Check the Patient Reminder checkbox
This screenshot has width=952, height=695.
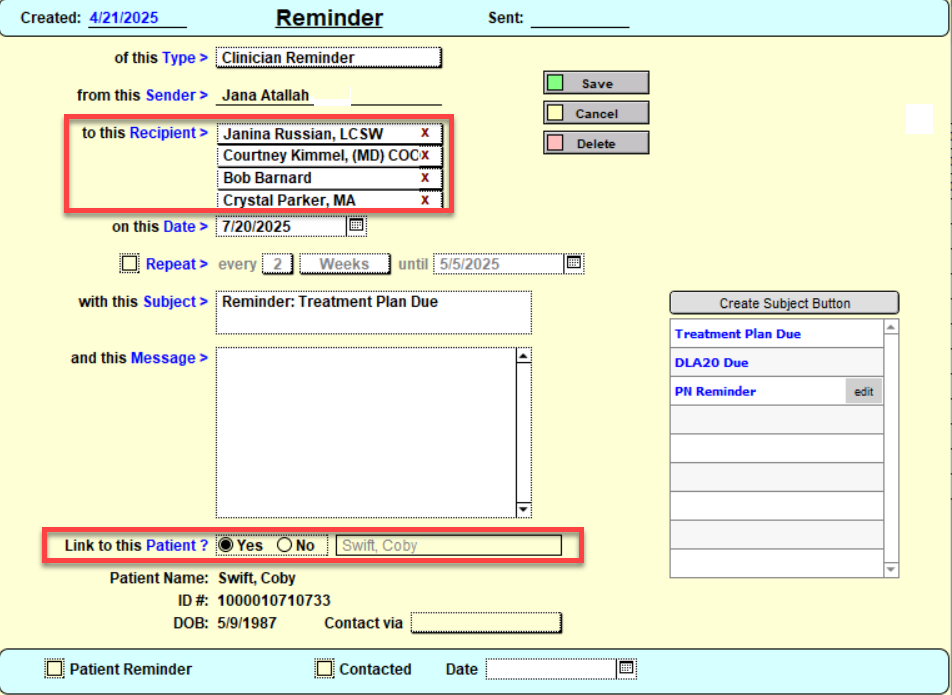click(x=55, y=669)
